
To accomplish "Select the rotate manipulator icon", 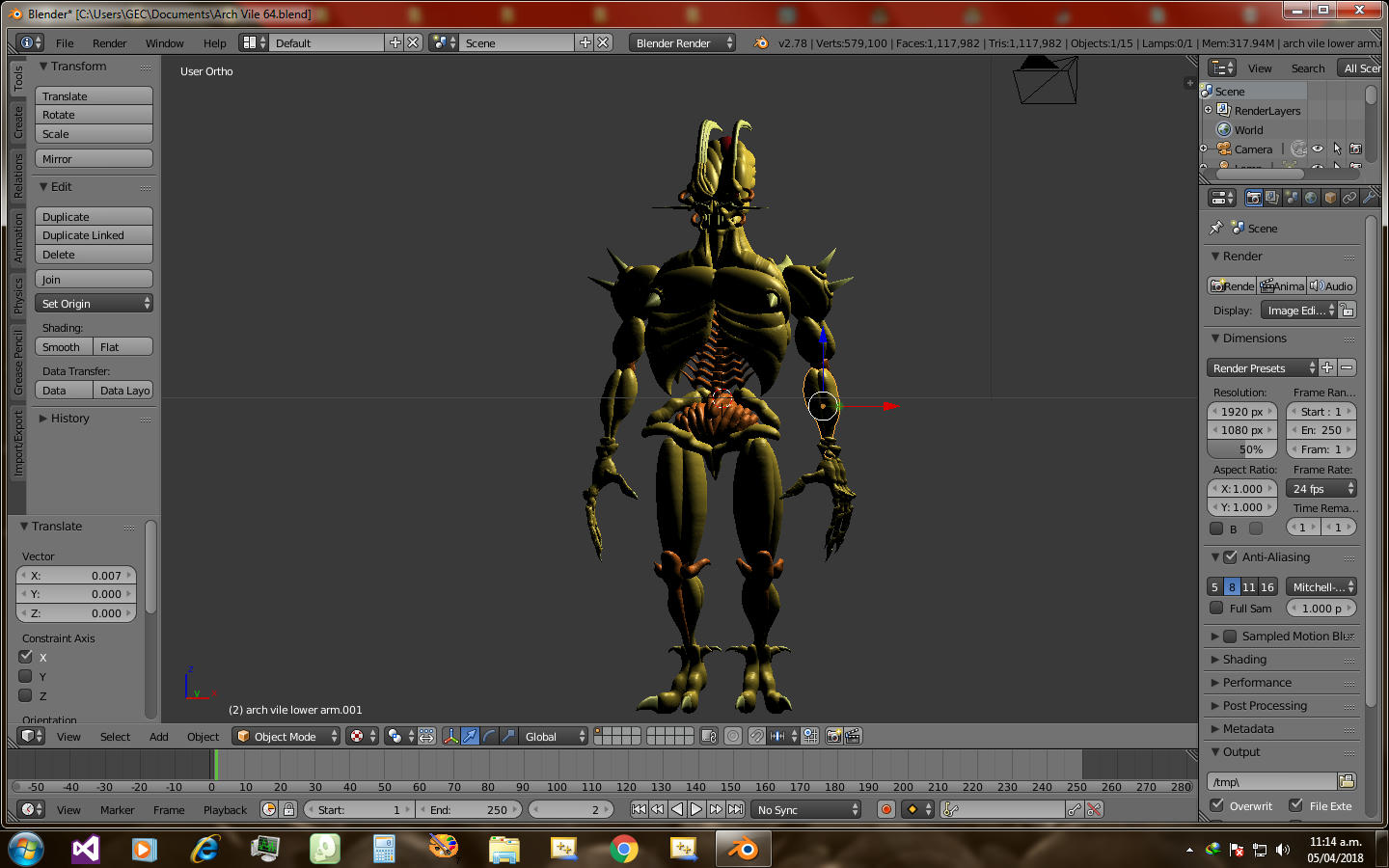I will click(489, 736).
